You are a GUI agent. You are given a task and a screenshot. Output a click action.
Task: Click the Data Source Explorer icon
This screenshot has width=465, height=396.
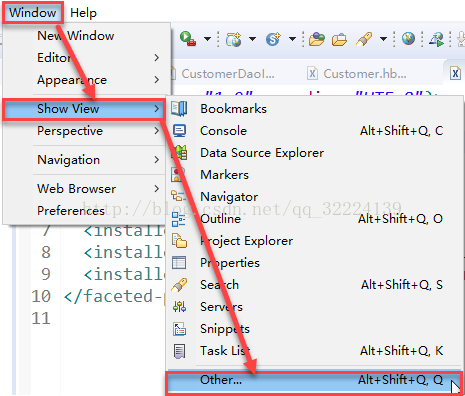point(180,153)
